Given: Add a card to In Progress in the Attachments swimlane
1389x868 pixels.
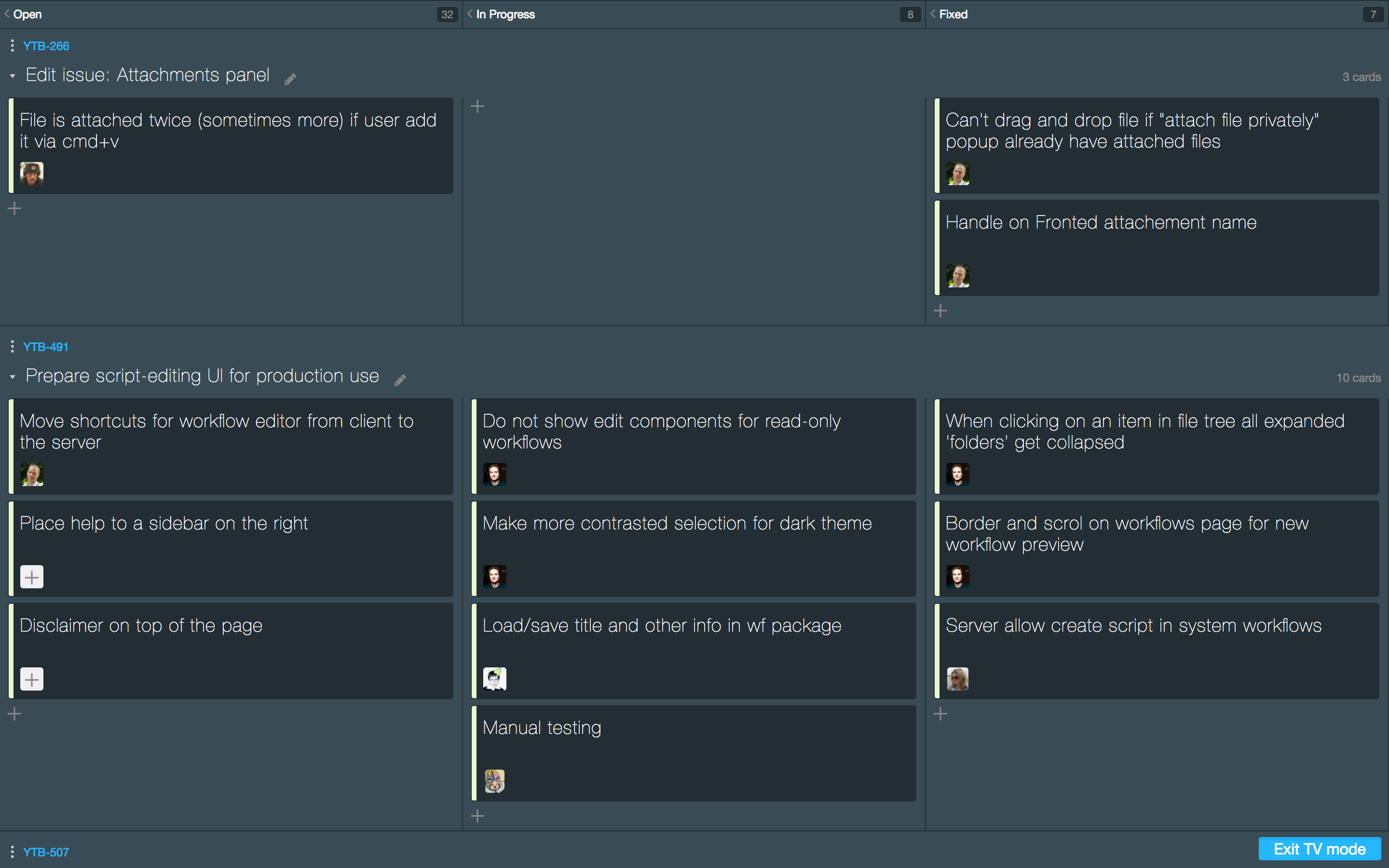Looking at the screenshot, I should (477, 106).
